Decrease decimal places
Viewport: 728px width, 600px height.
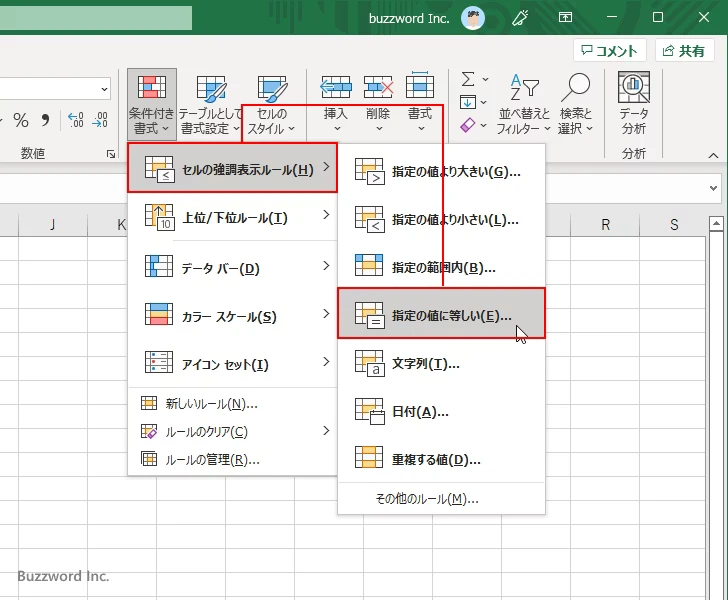[100, 120]
